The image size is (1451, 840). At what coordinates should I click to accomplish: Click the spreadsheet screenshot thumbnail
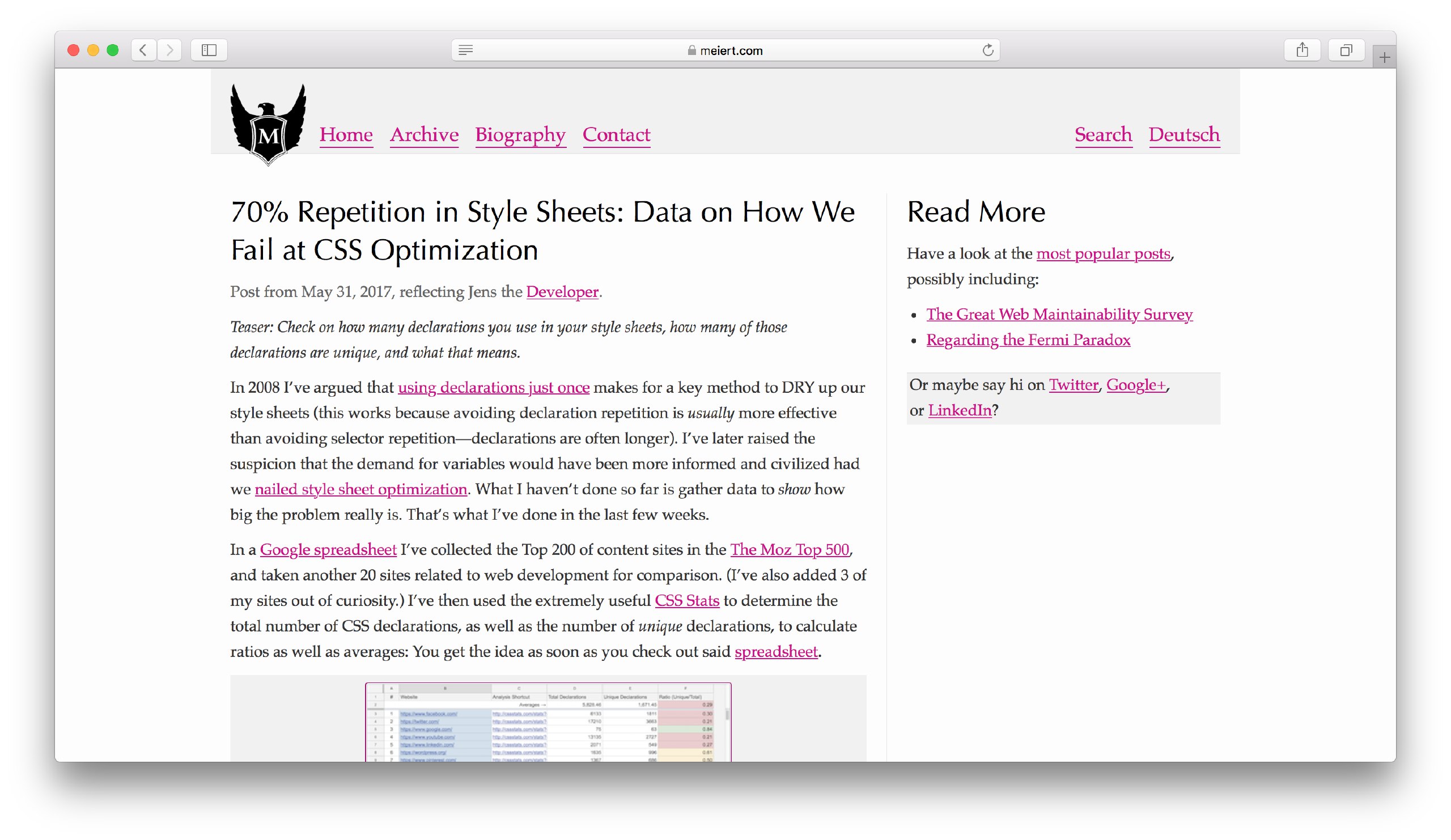pos(548,722)
